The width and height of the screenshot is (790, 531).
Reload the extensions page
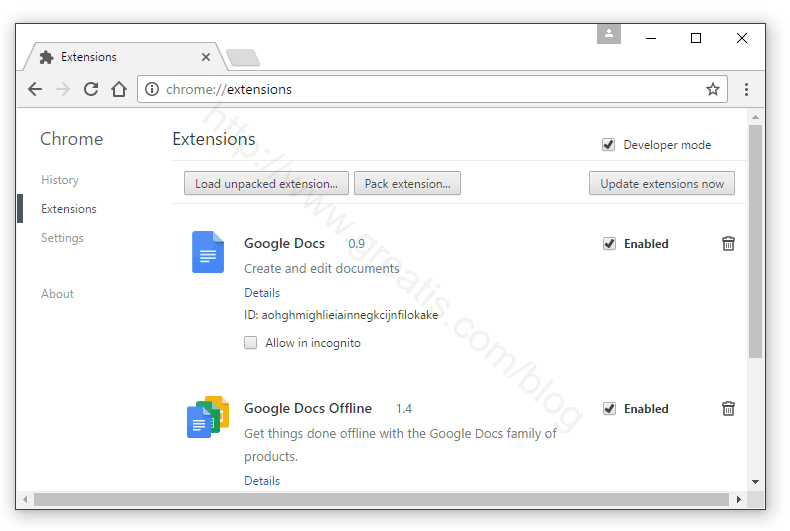(x=91, y=89)
